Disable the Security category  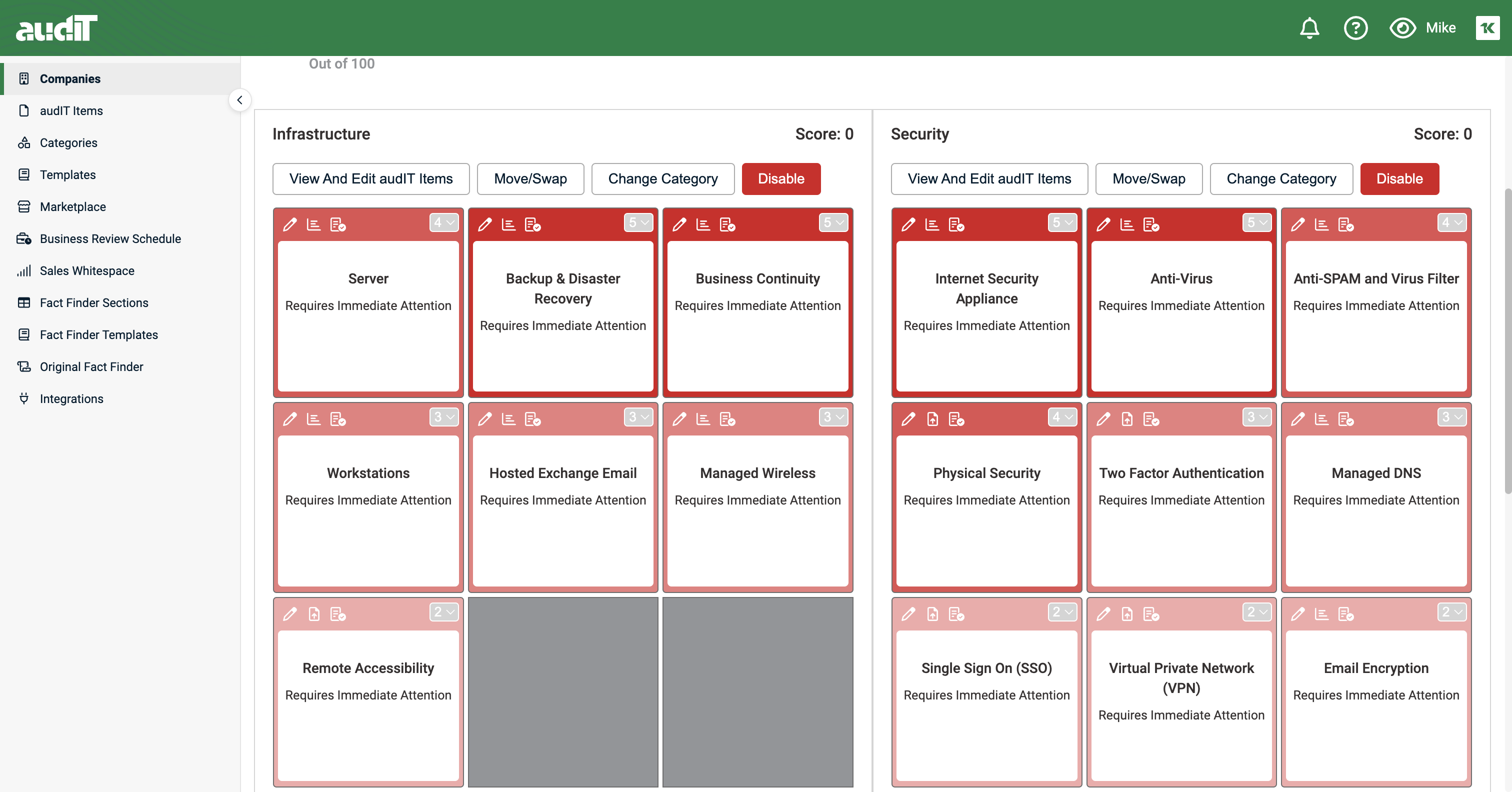(1399, 178)
